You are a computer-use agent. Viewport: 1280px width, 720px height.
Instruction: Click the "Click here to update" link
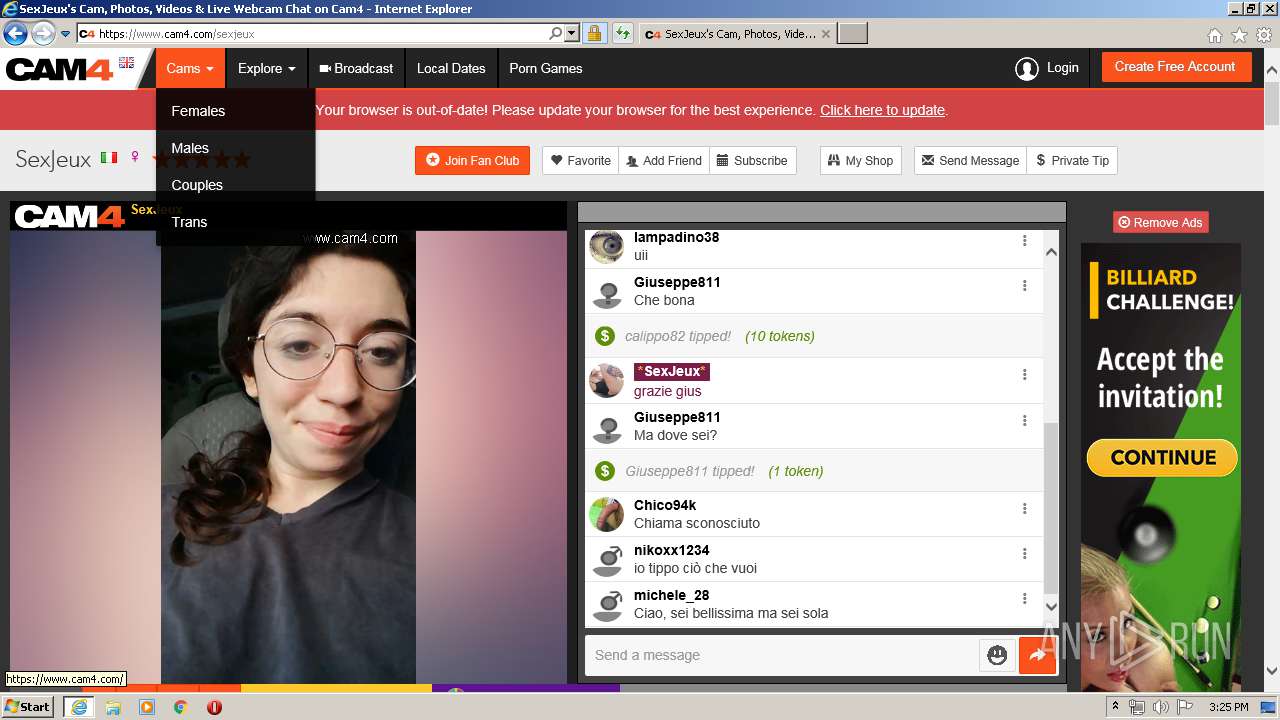click(x=882, y=110)
